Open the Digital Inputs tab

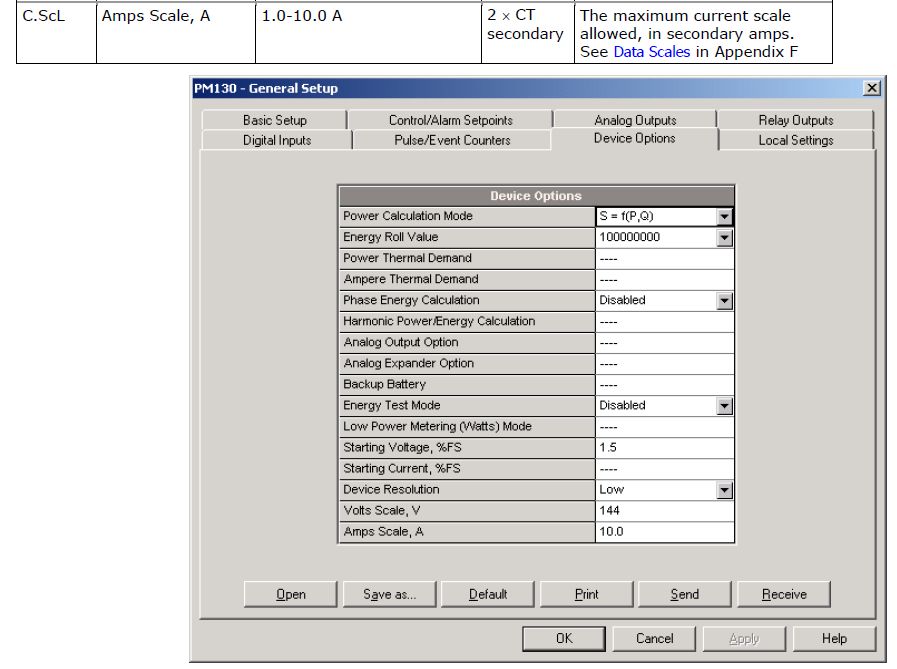277,140
